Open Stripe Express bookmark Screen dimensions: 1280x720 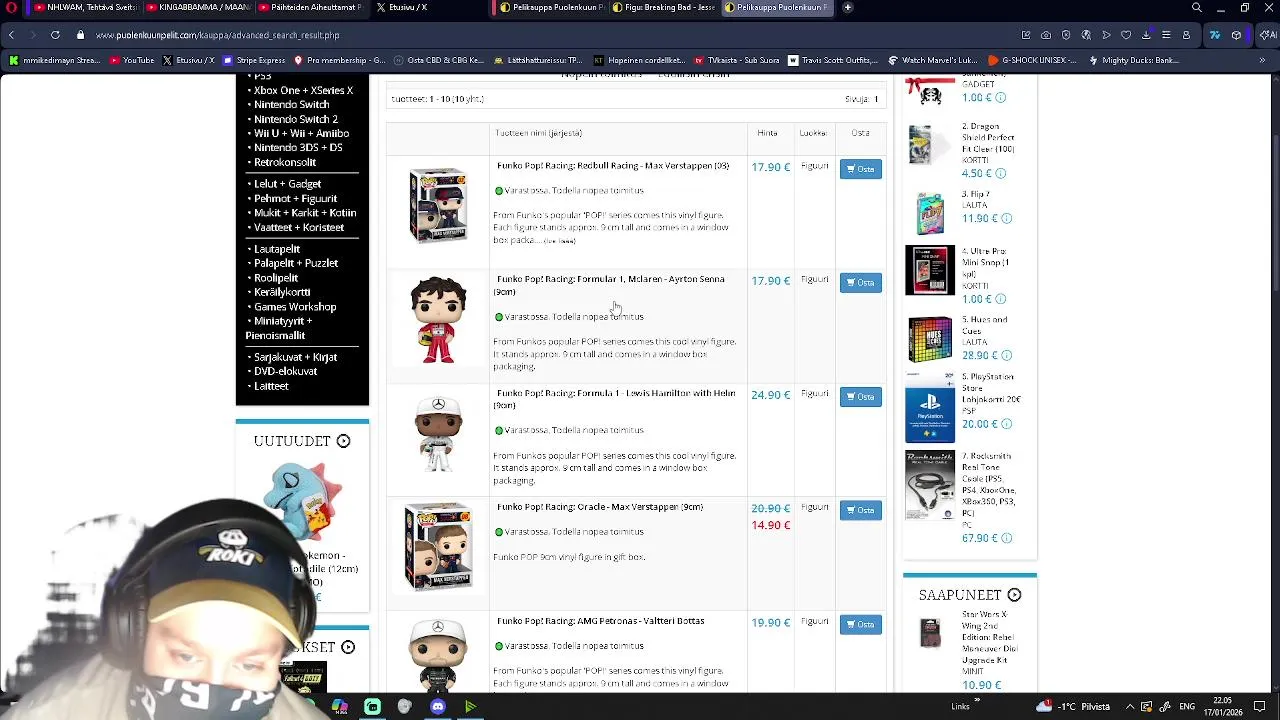[254, 60]
